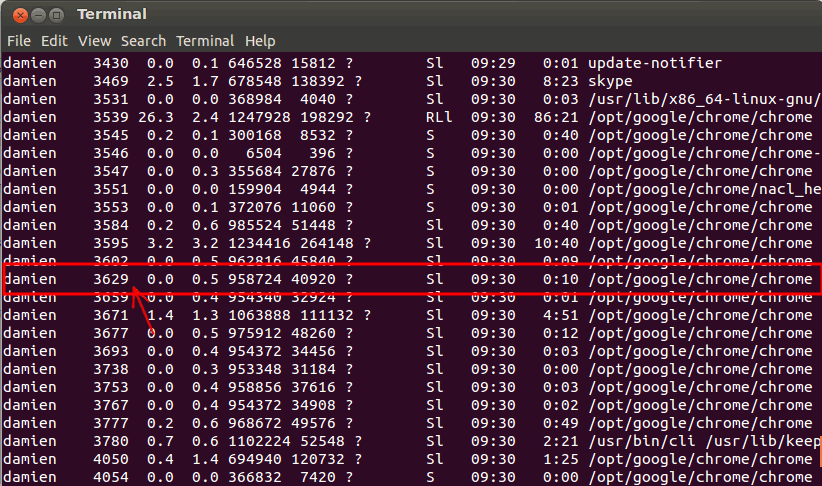Click the RLl status of process 3539
822x486 pixels.
(438, 117)
